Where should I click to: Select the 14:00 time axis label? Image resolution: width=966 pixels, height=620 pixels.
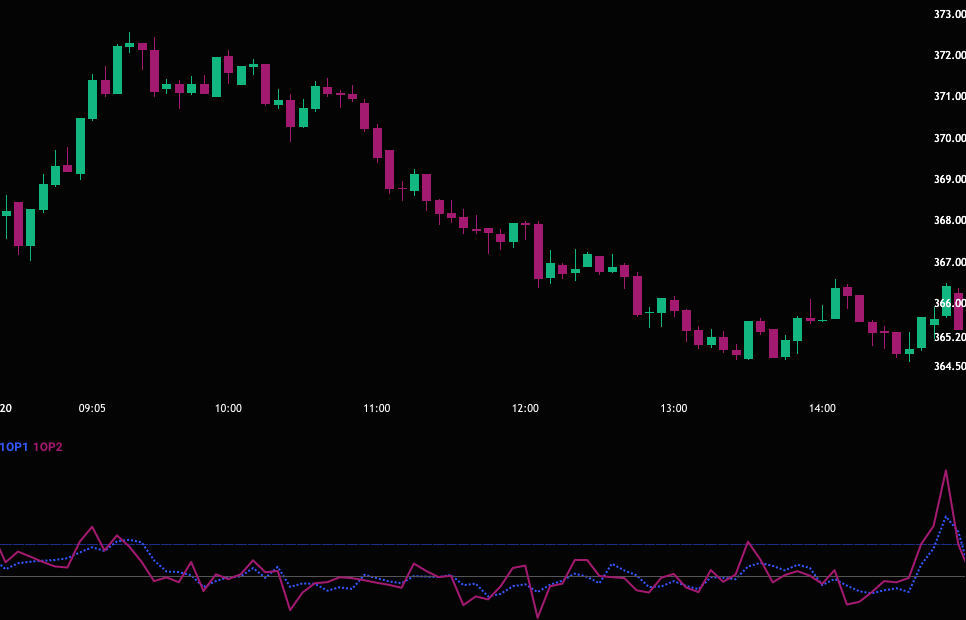822,408
